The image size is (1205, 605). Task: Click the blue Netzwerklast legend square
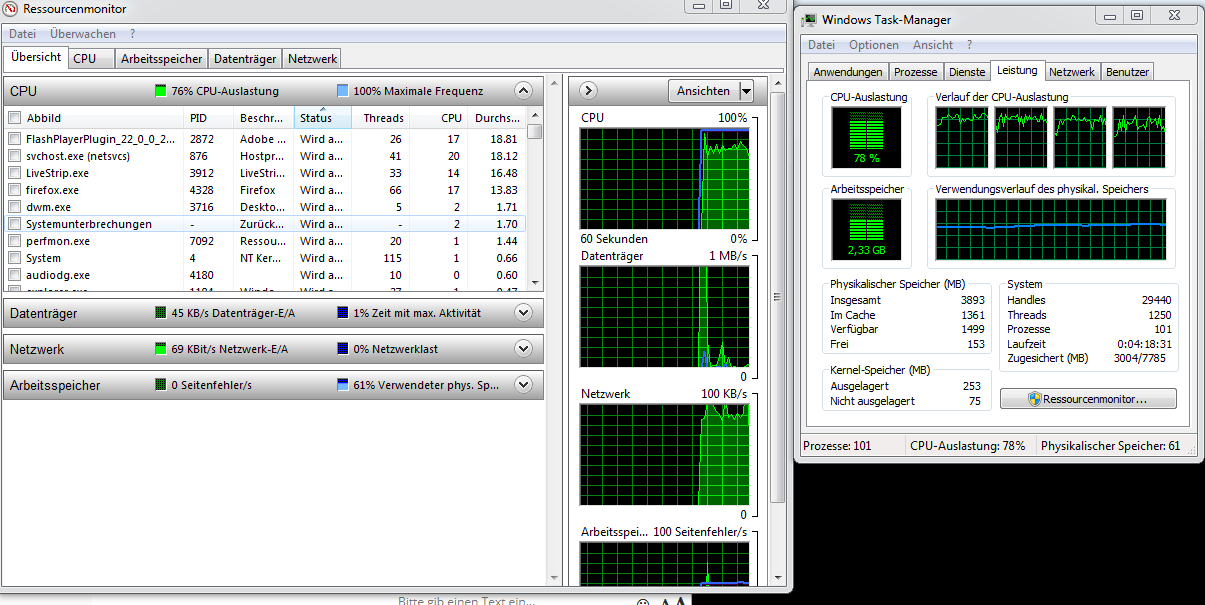click(343, 349)
